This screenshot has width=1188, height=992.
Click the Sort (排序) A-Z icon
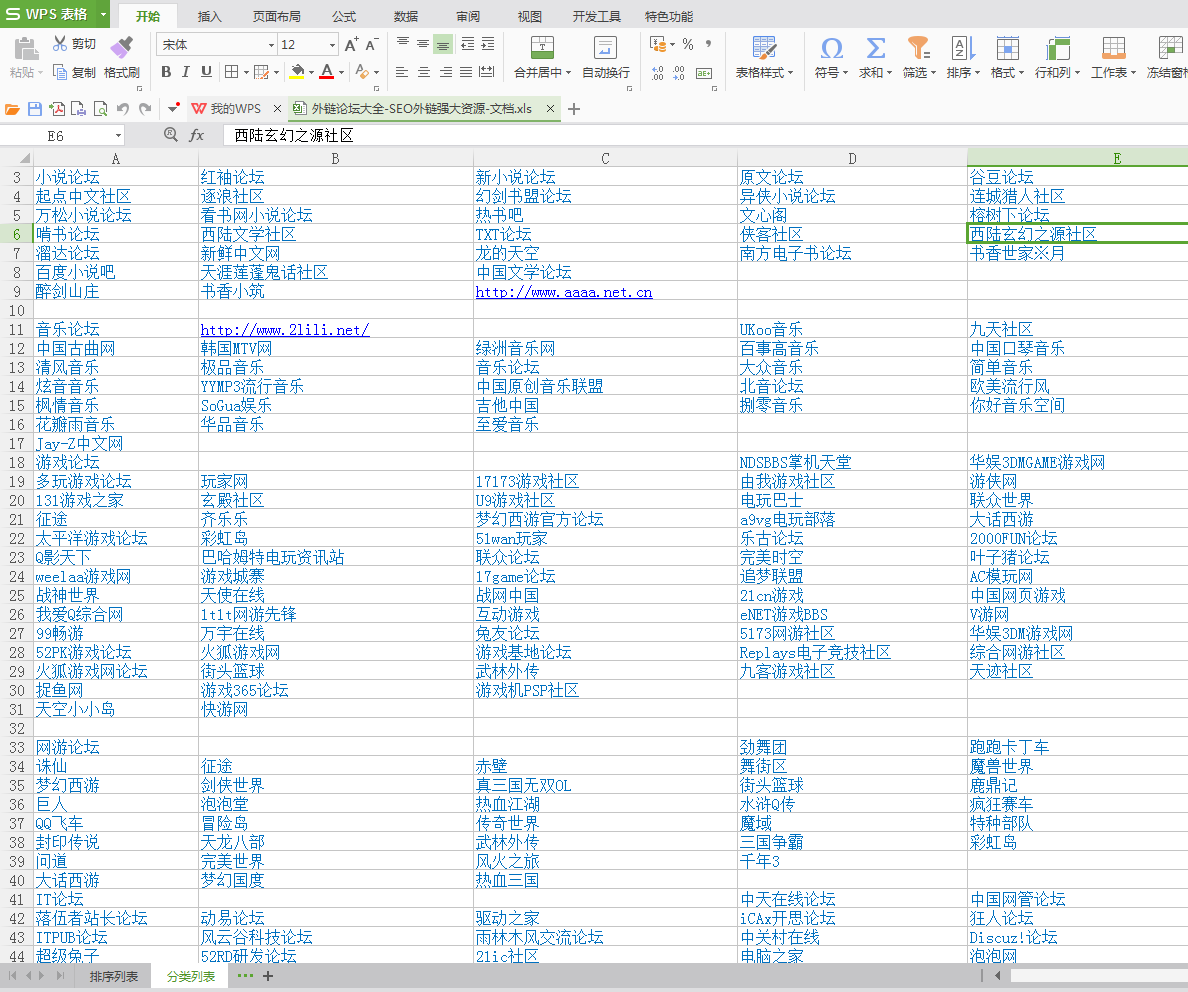click(x=963, y=49)
